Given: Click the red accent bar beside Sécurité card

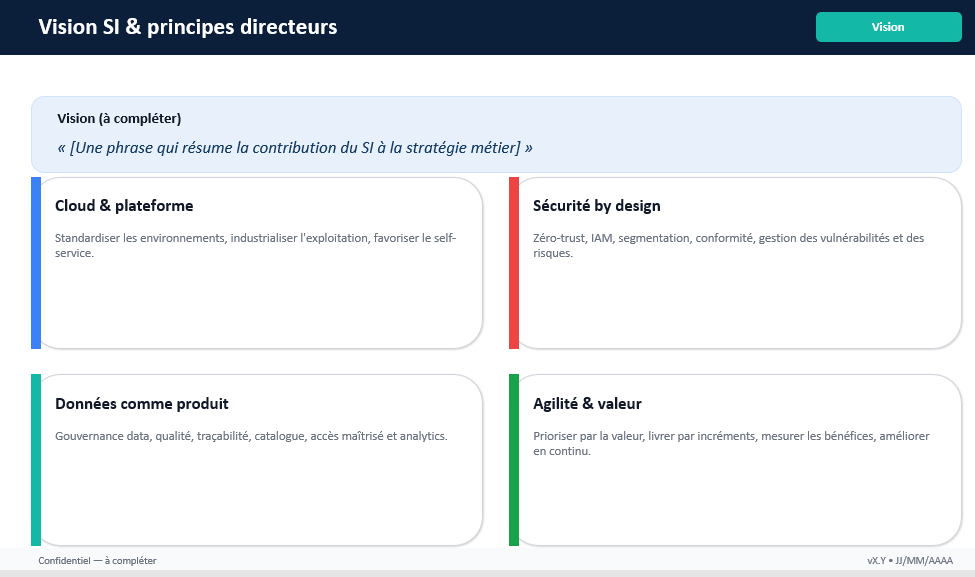Looking at the screenshot, I should pos(514,263).
